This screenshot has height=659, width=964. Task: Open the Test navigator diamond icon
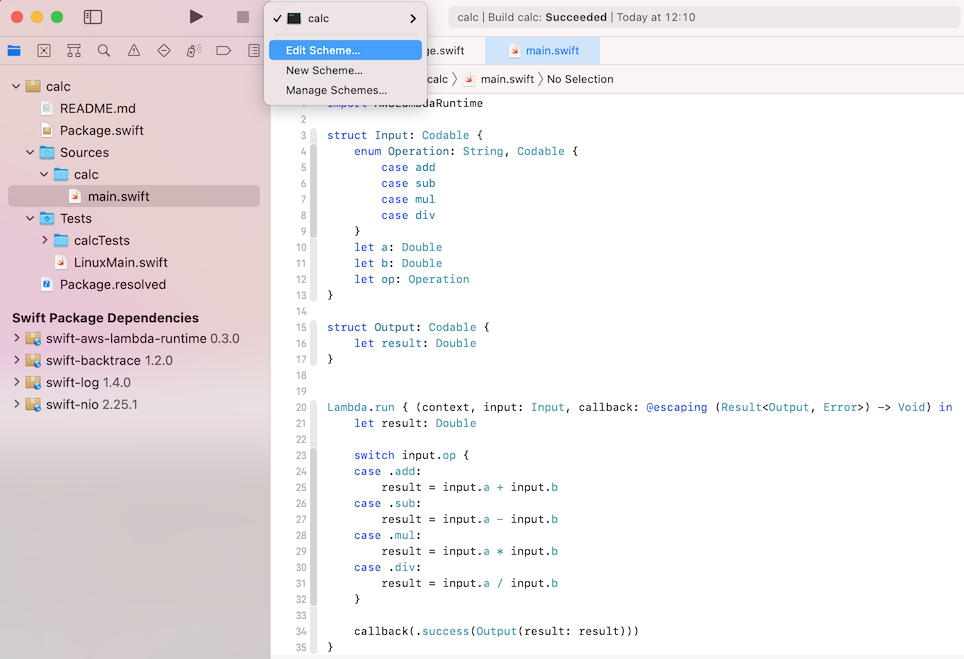pyautogui.click(x=164, y=50)
